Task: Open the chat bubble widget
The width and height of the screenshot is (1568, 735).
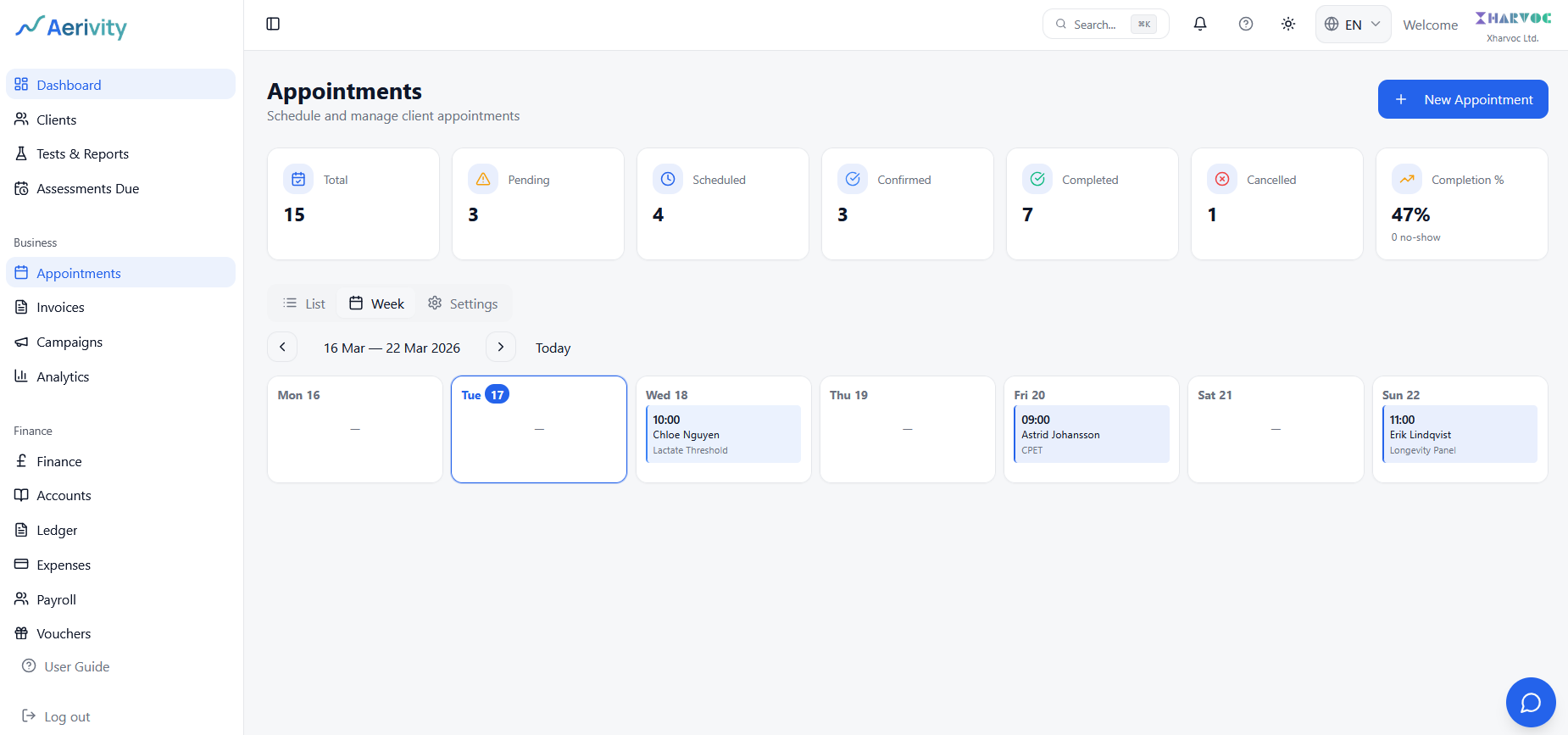Action: pyautogui.click(x=1530, y=702)
